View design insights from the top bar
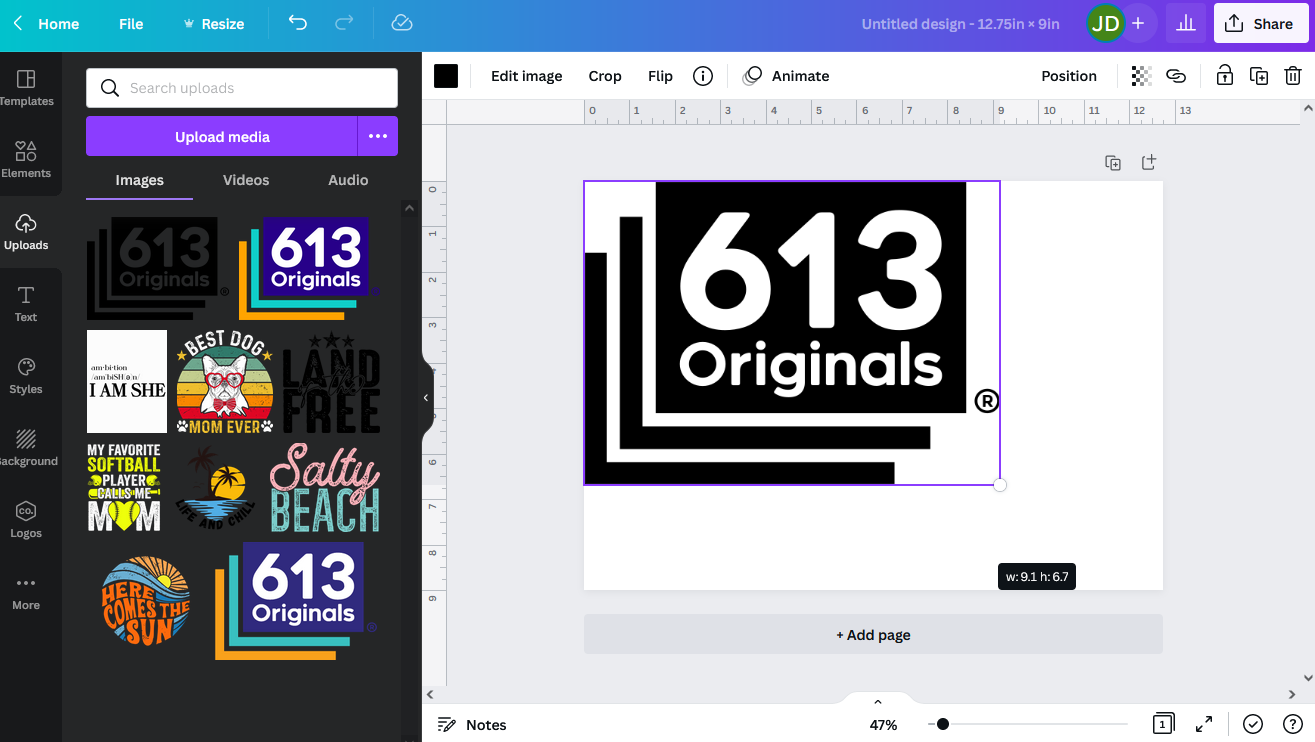The image size is (1315, 742). point(1186,23)
